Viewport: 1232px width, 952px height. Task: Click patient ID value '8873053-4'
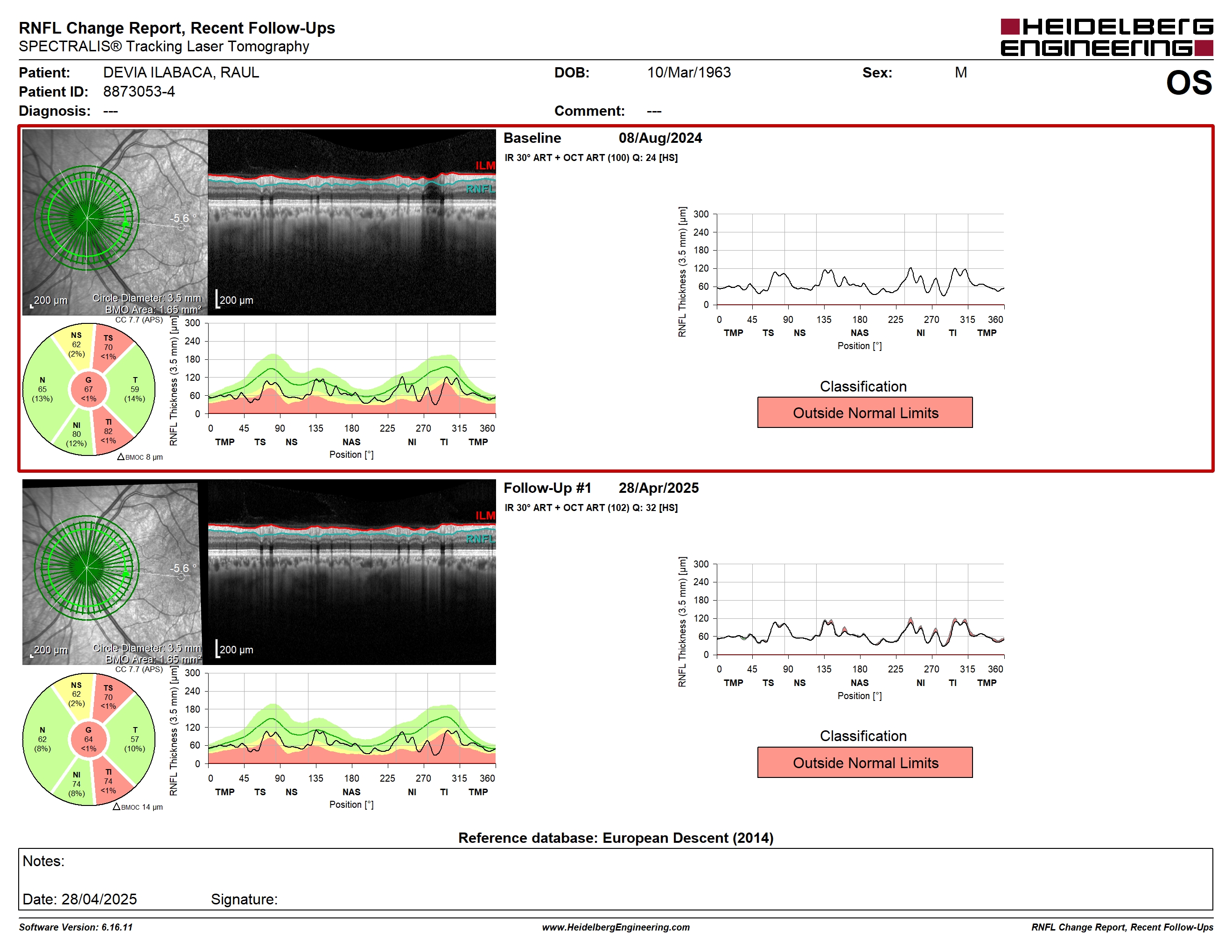139,91
